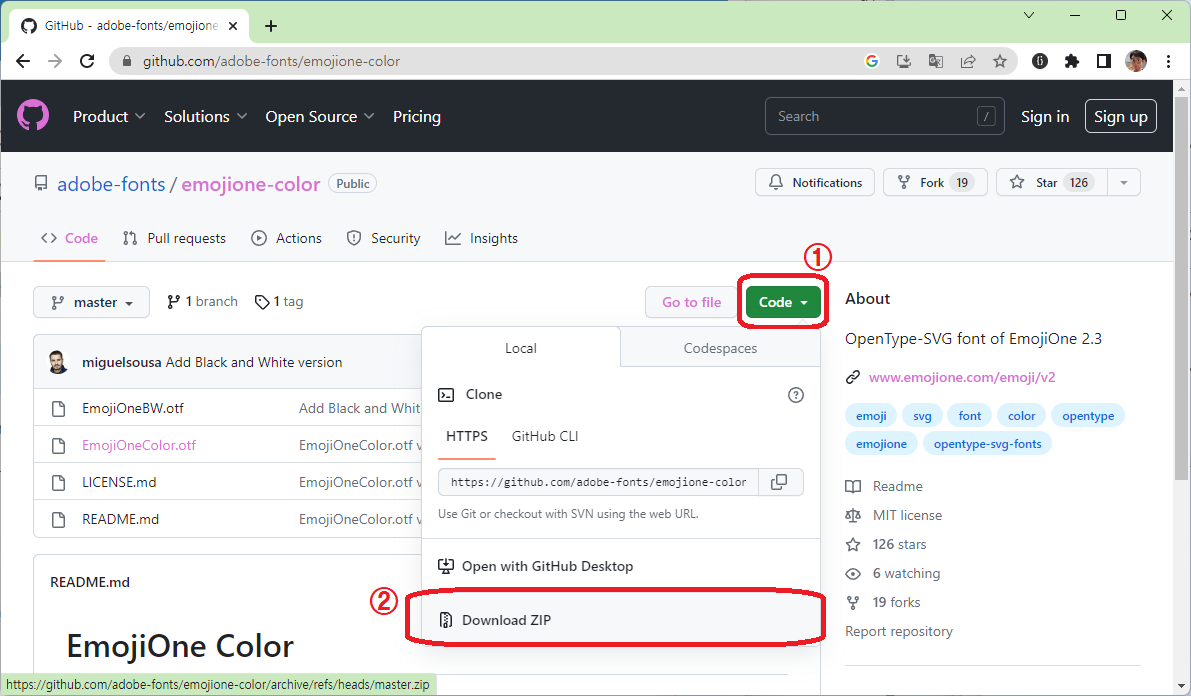The height and width of the screenshot is (696, 1191).
Task: Switch to the Codespaces tab
Action: click(720, 348)
